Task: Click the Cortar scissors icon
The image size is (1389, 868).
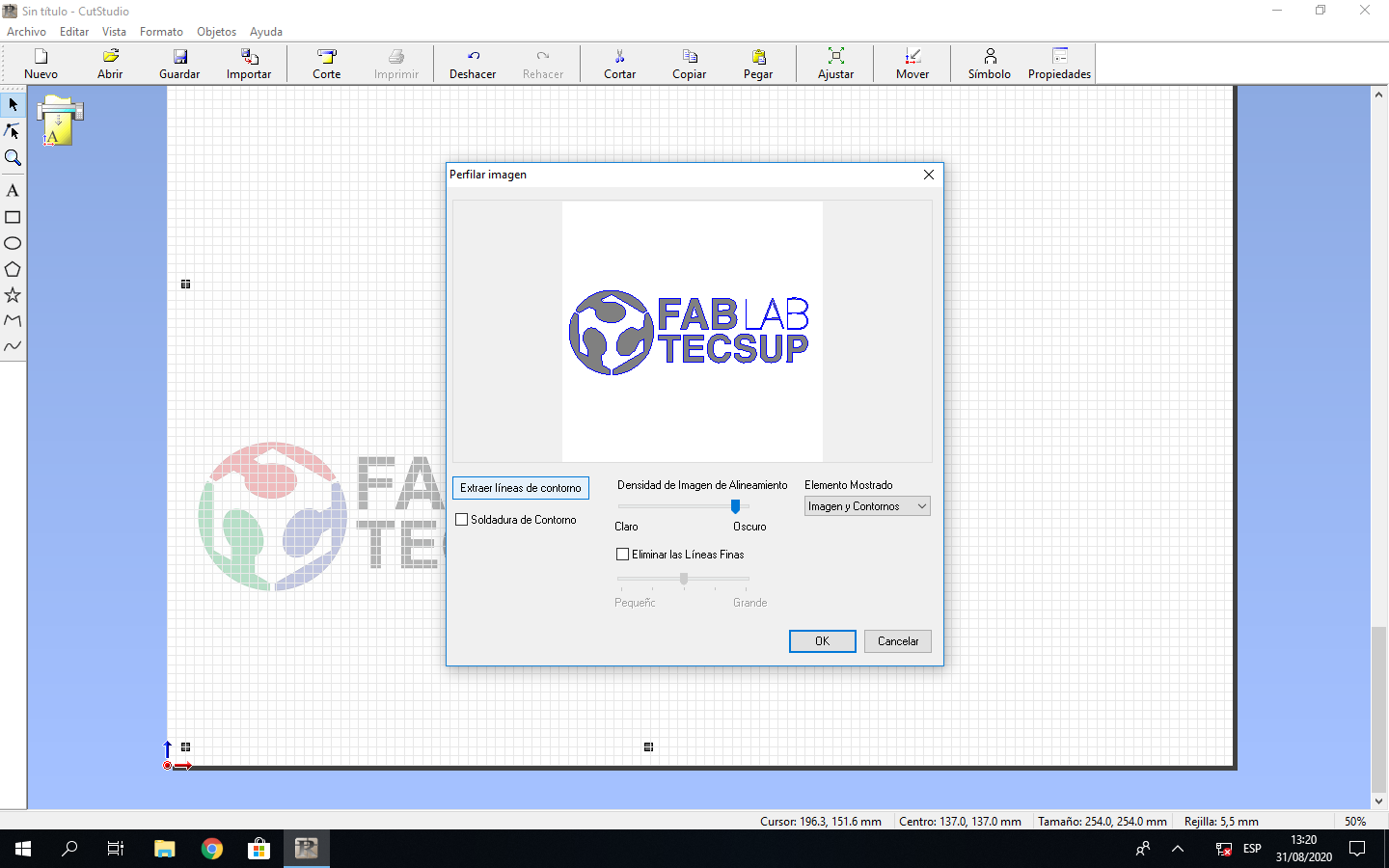Action: pos(620,64)
